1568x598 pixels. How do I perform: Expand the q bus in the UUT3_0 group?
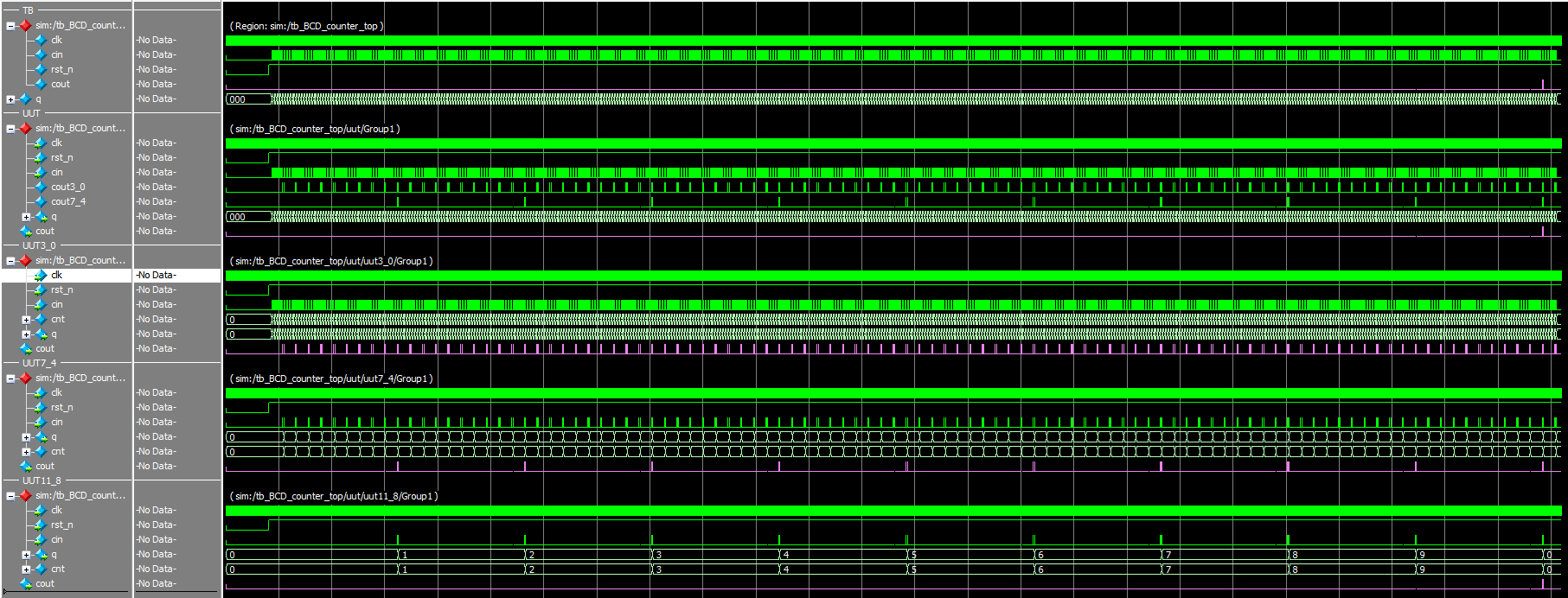coord(26,334)
